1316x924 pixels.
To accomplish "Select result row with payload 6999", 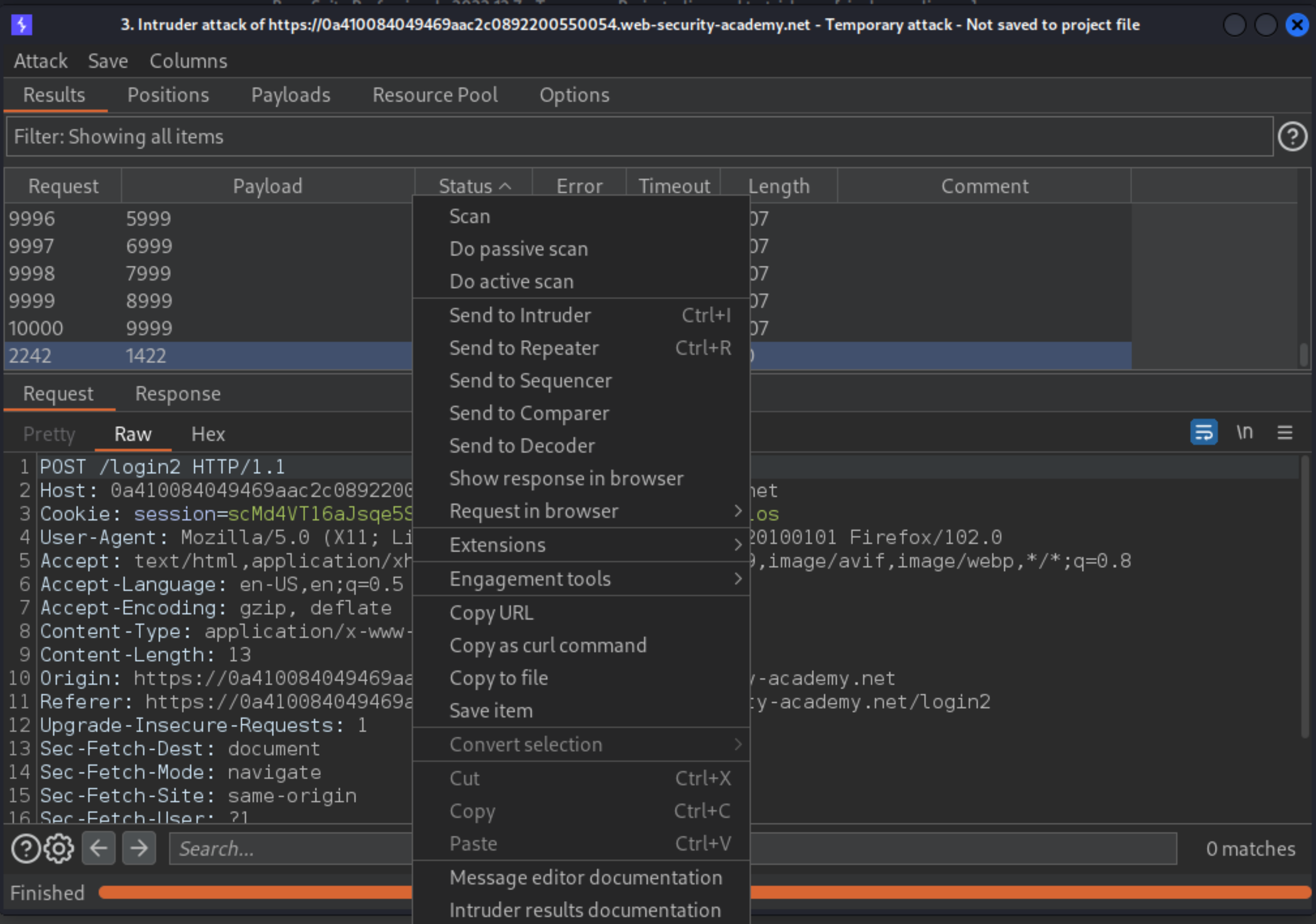I will pos(209,246).
